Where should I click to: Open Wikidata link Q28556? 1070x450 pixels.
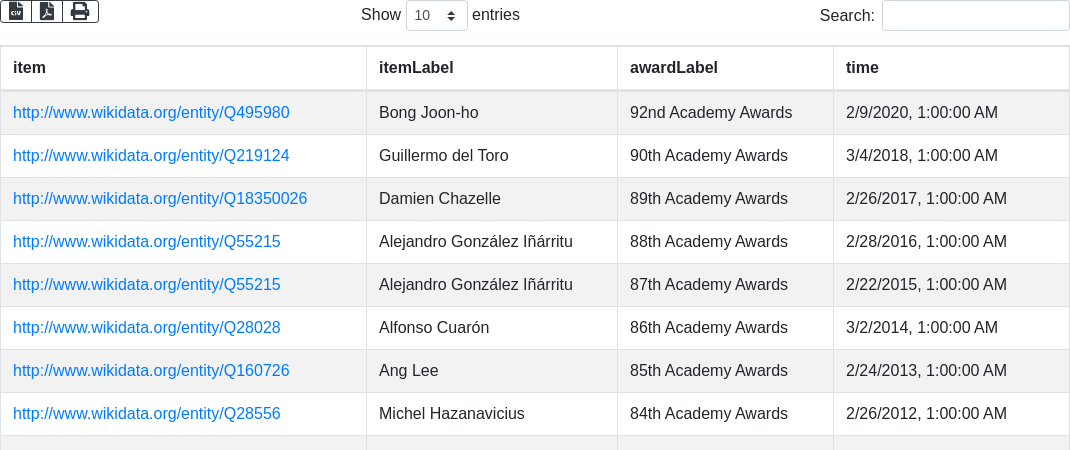pos(147,414)
